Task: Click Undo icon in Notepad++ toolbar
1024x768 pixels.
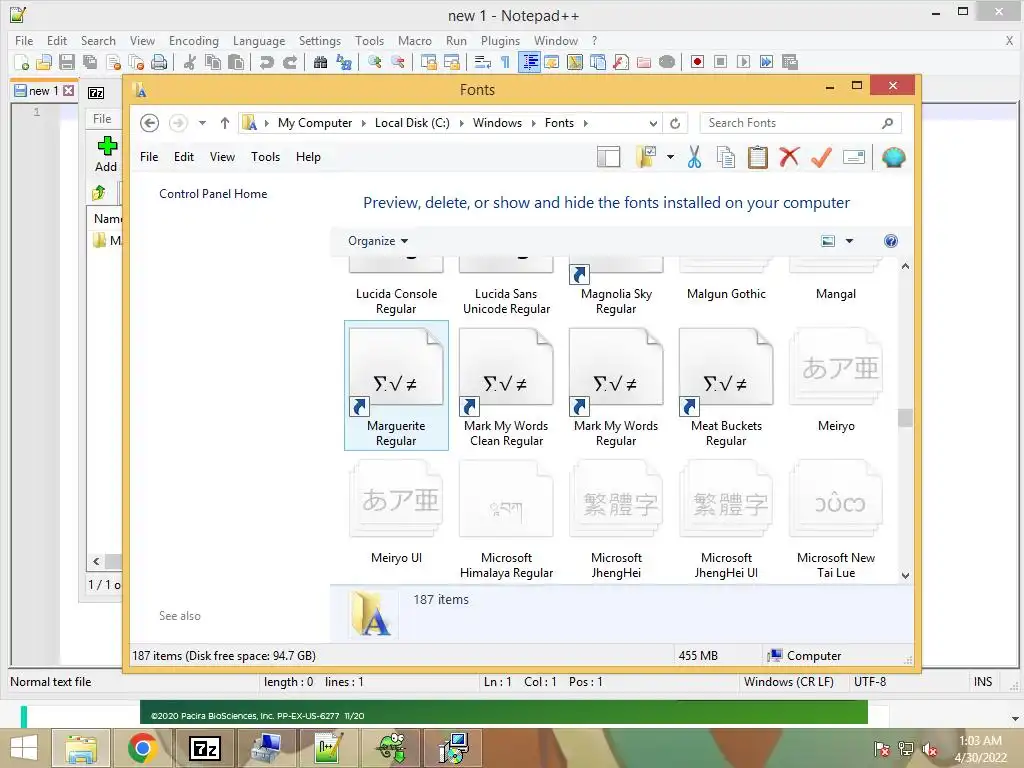Action: click(x=266, y=62)
